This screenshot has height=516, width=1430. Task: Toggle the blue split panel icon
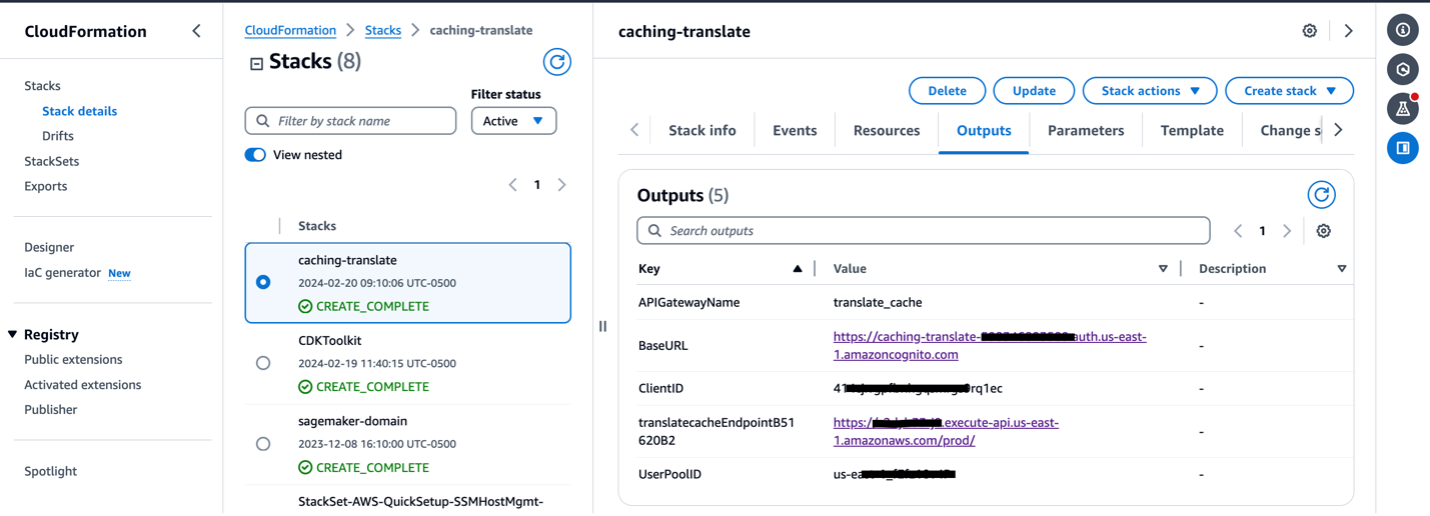(1403, 148)
